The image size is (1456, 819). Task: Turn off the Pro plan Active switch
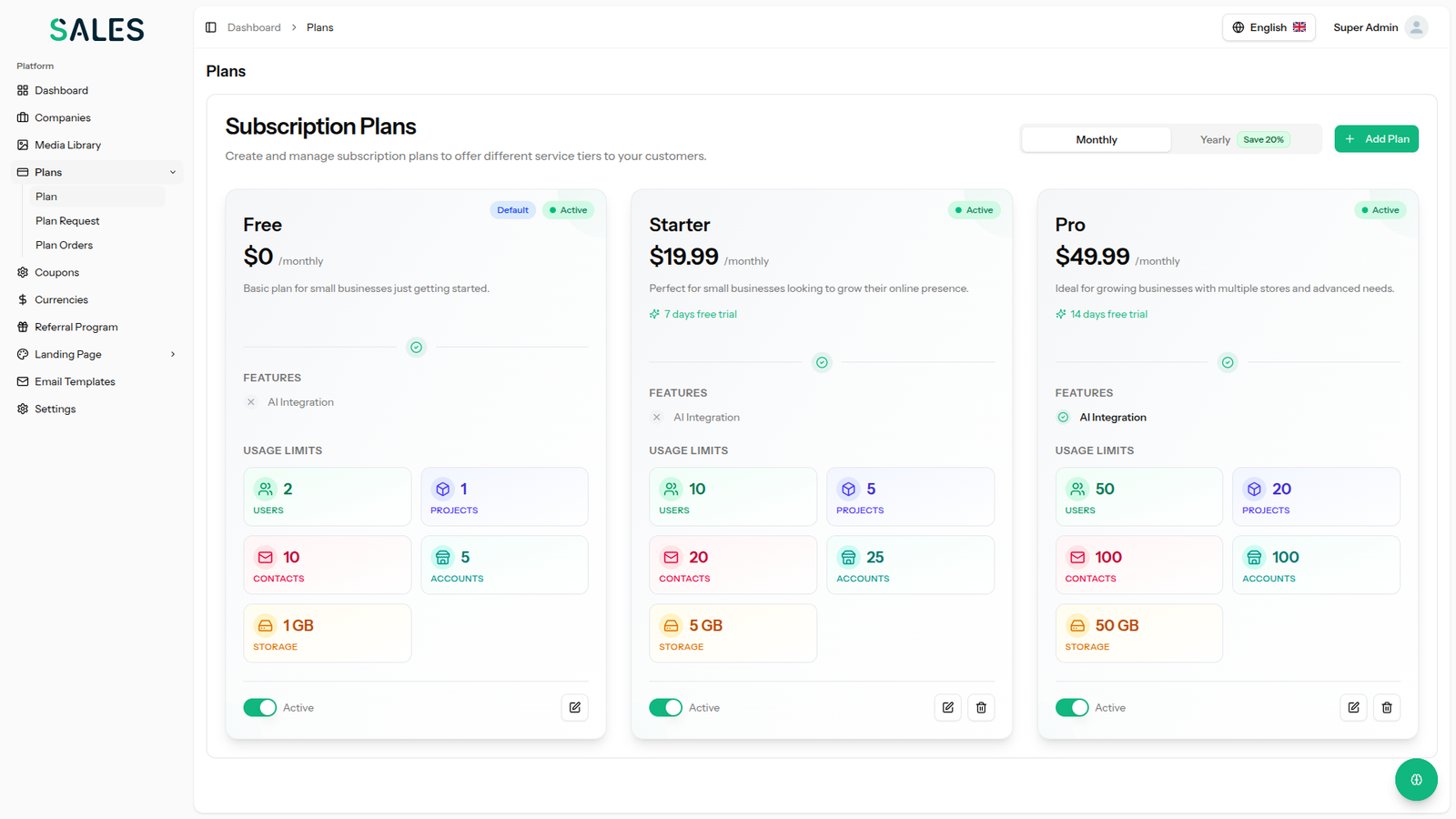pyautogui.click(x=1071, y=708)
